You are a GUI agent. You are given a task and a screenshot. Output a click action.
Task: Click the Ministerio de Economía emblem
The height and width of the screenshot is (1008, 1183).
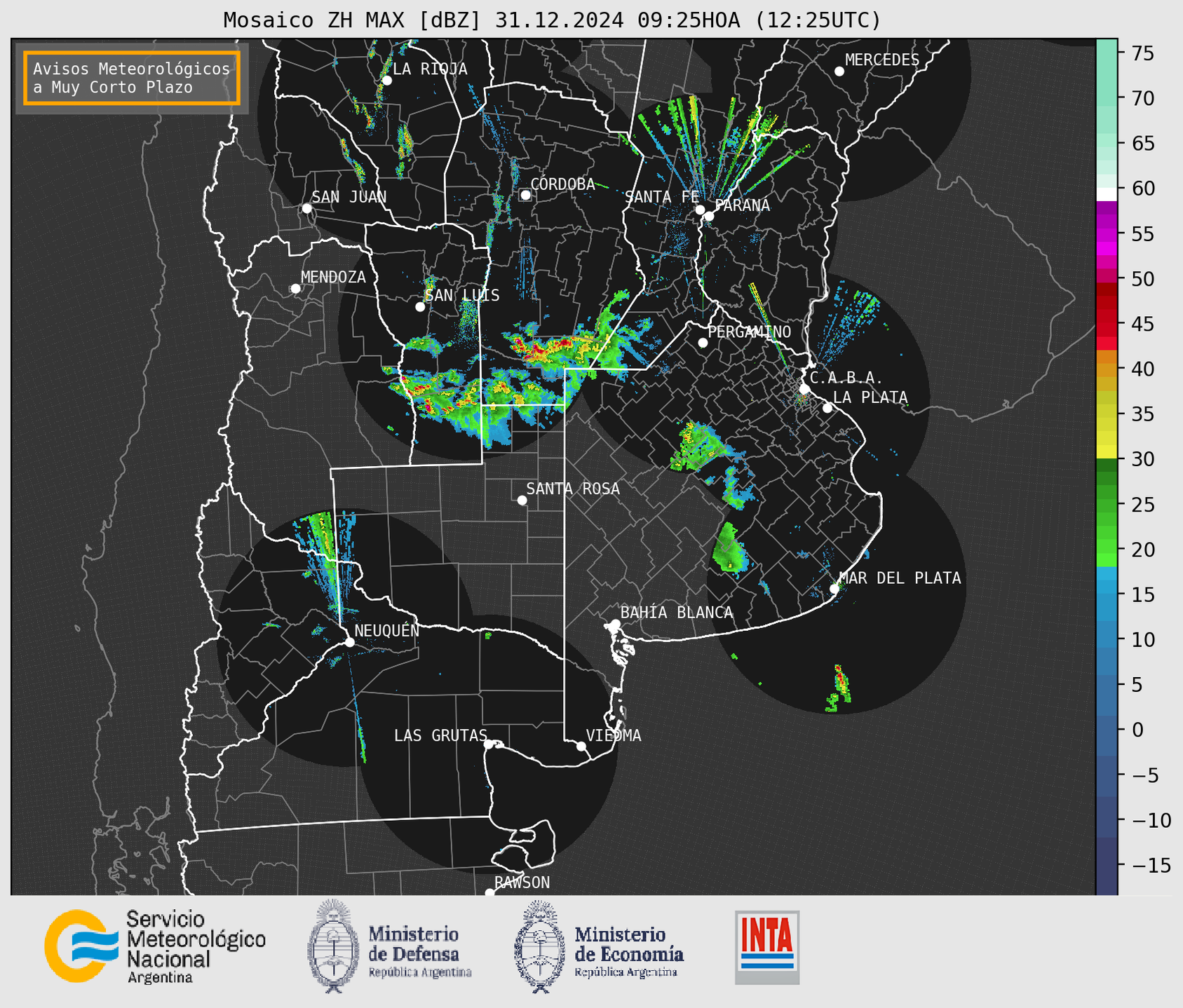pyautogui.click(x=539, y=946)
